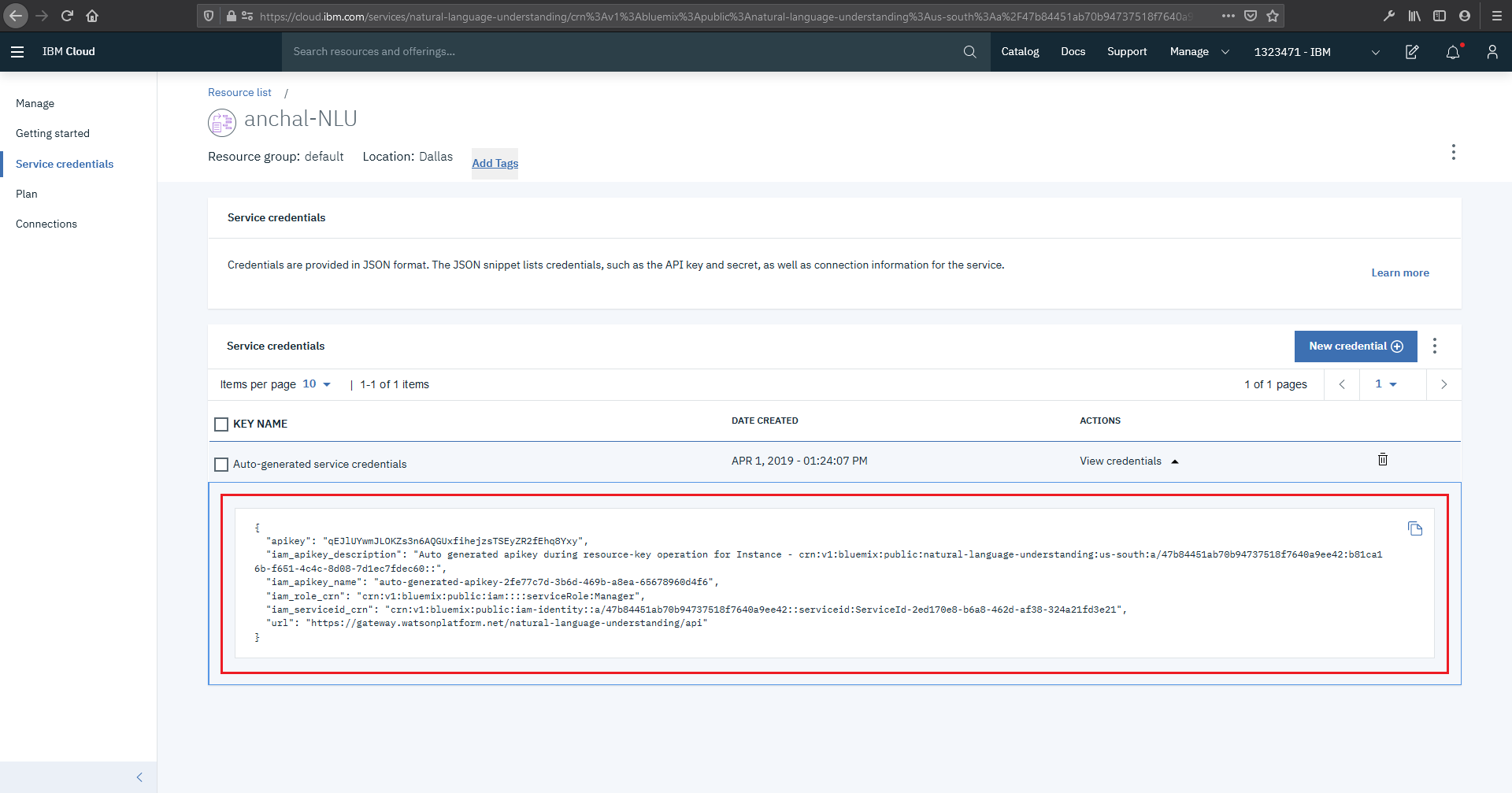Save page to Pocket
This screenshot has height=793, width=1512.
tap(1251, 16)
